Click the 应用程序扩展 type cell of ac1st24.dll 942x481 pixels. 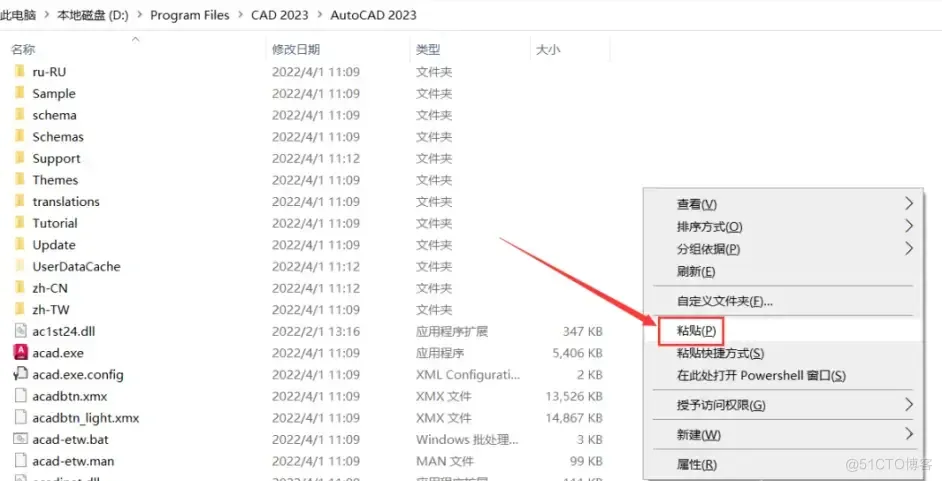coord(452,331)
